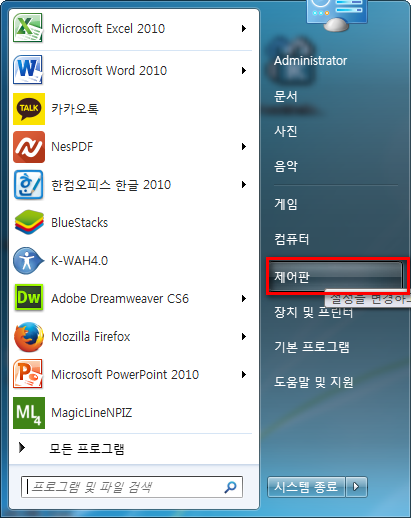Expand Microsoft PowerPoint 2010 jump list arrow

(x=244, y=374)
